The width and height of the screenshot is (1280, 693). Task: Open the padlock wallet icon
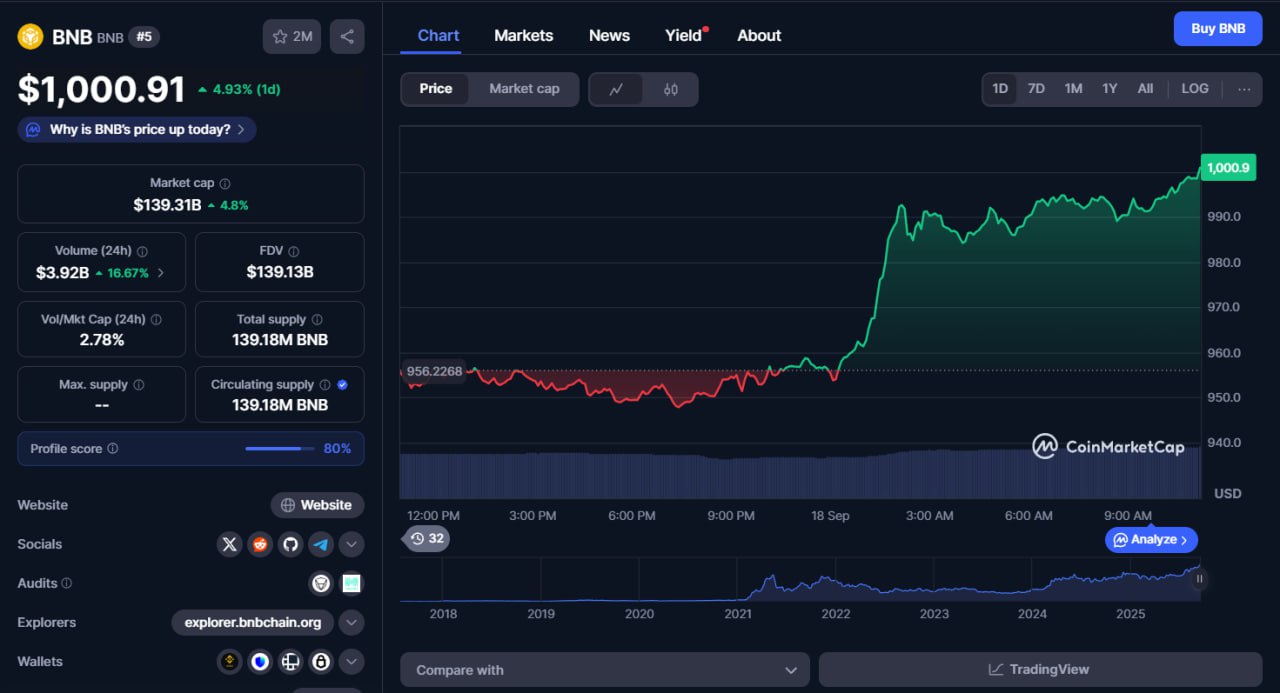click(321, 661)
